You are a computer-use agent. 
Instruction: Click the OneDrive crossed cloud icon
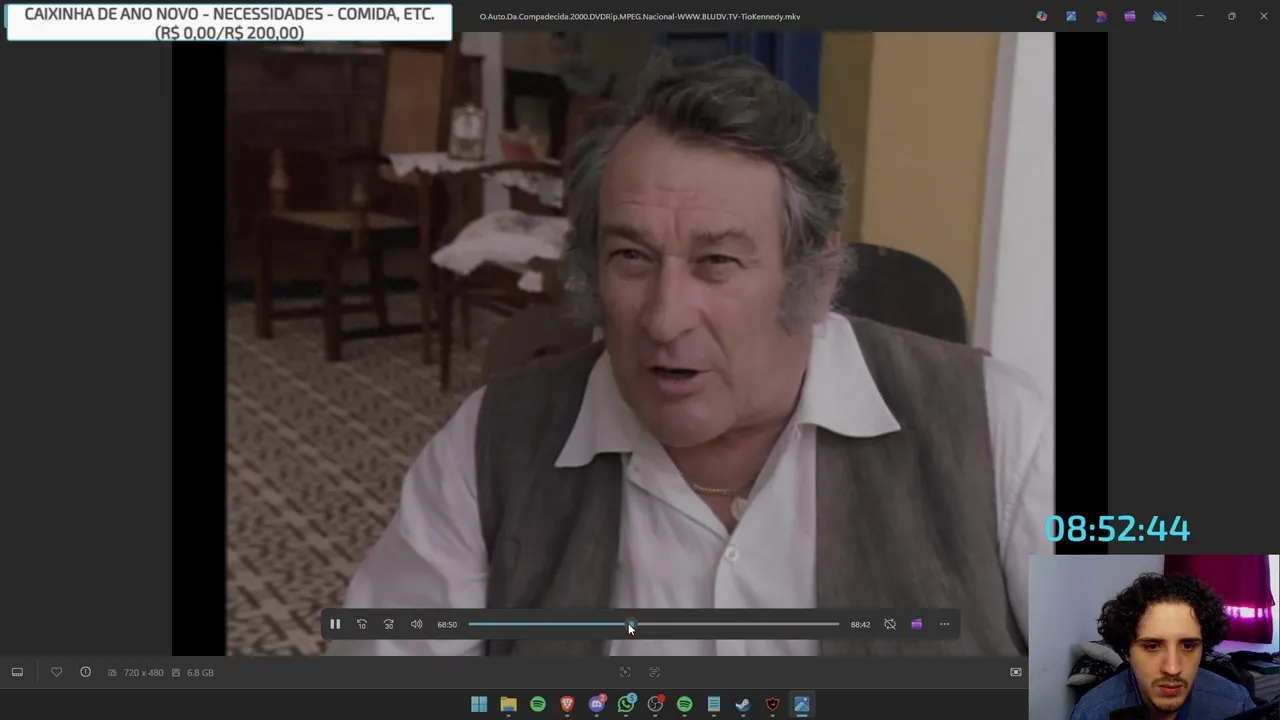pos(1159,16)
